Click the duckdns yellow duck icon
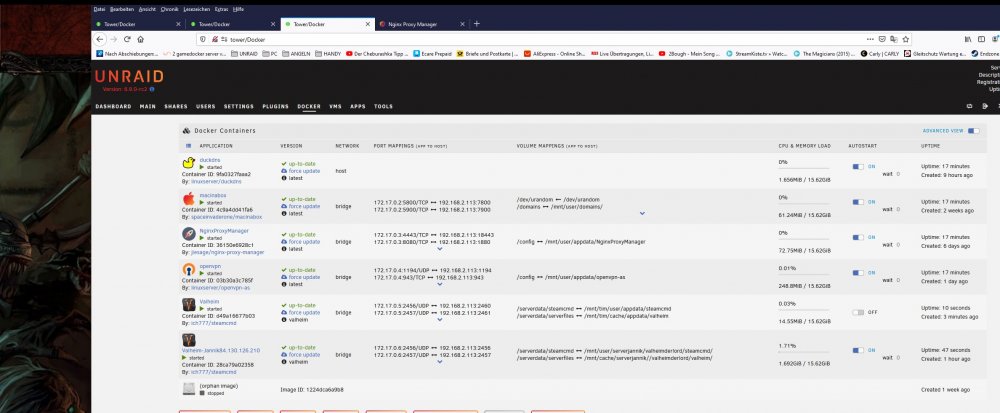 tap(188, 163)
